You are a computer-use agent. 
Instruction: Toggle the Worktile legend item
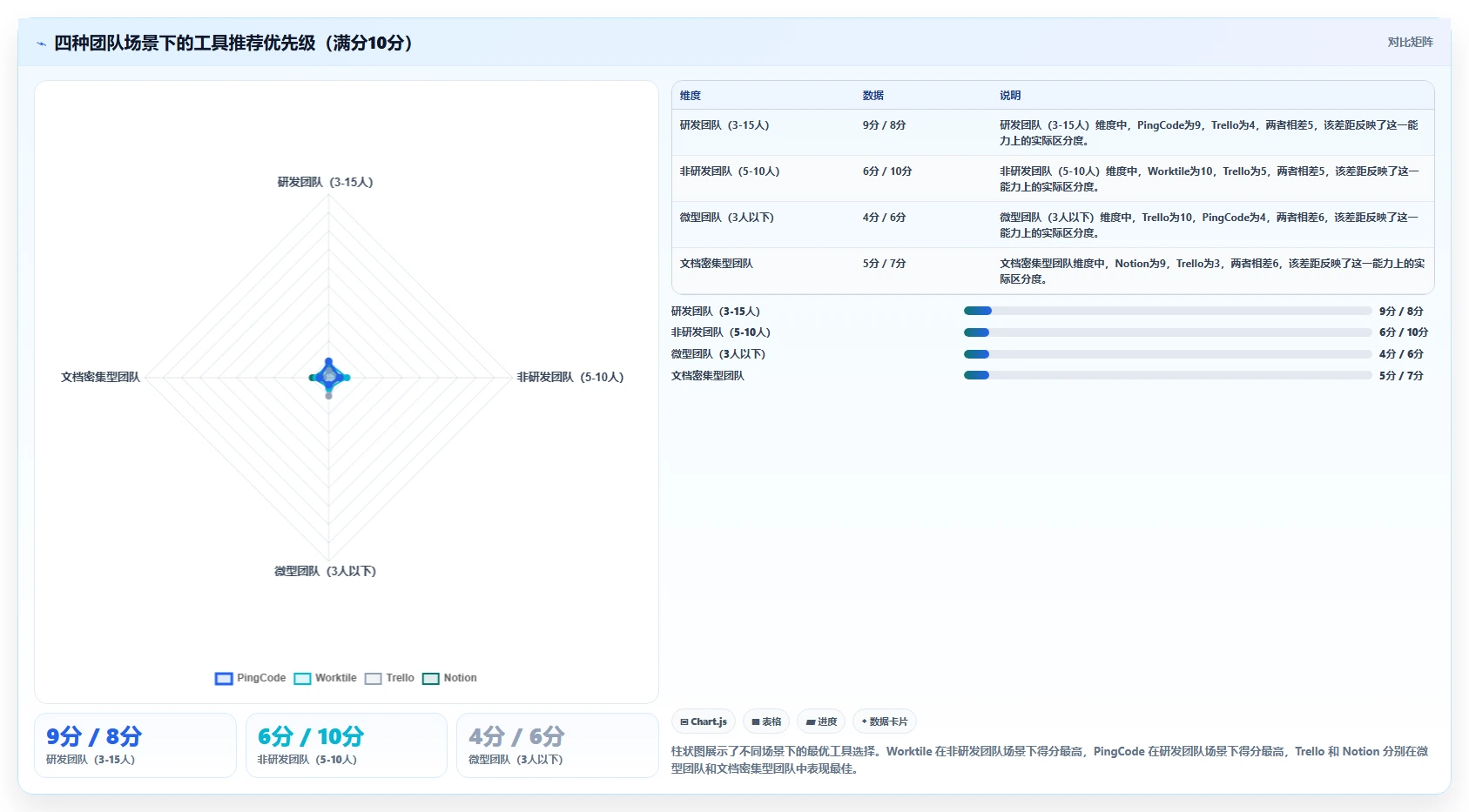326,678
